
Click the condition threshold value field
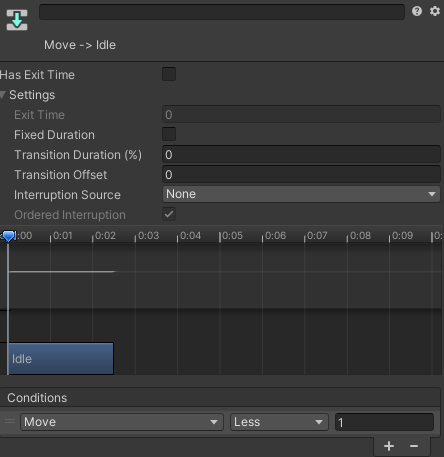tap(384, 422)
